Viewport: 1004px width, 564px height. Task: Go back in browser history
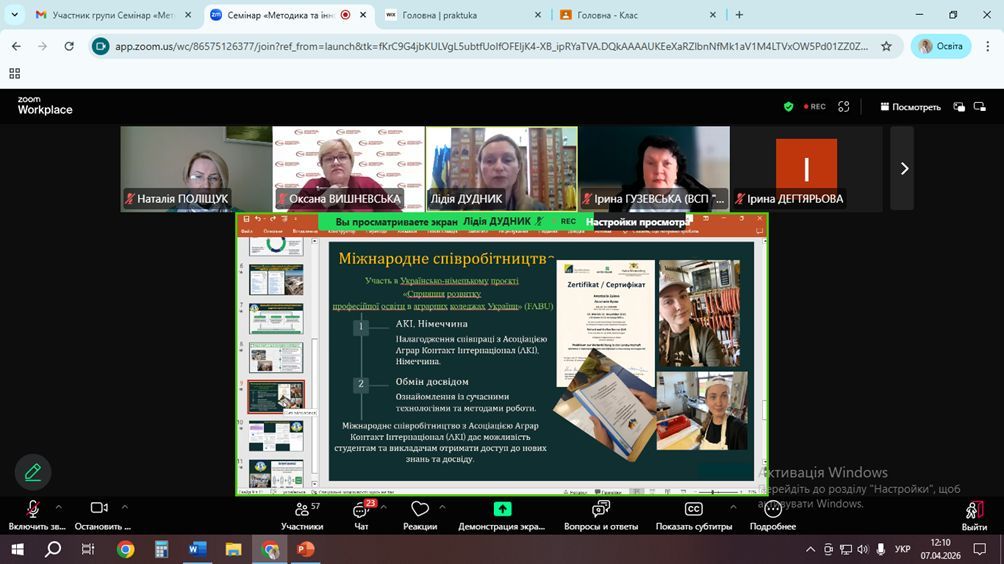(16, 46)
